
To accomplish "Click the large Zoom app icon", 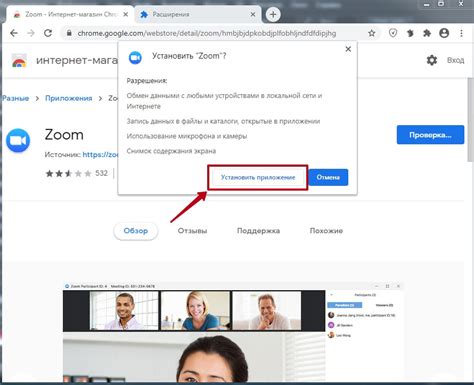I will click(x=18, y=140).
